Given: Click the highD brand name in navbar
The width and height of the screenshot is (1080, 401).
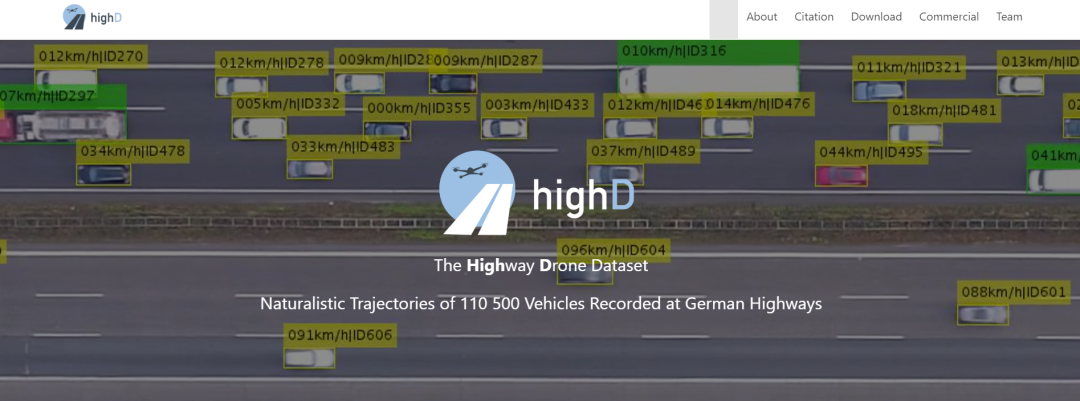Looking at the screenshot, I should [106, 17].
